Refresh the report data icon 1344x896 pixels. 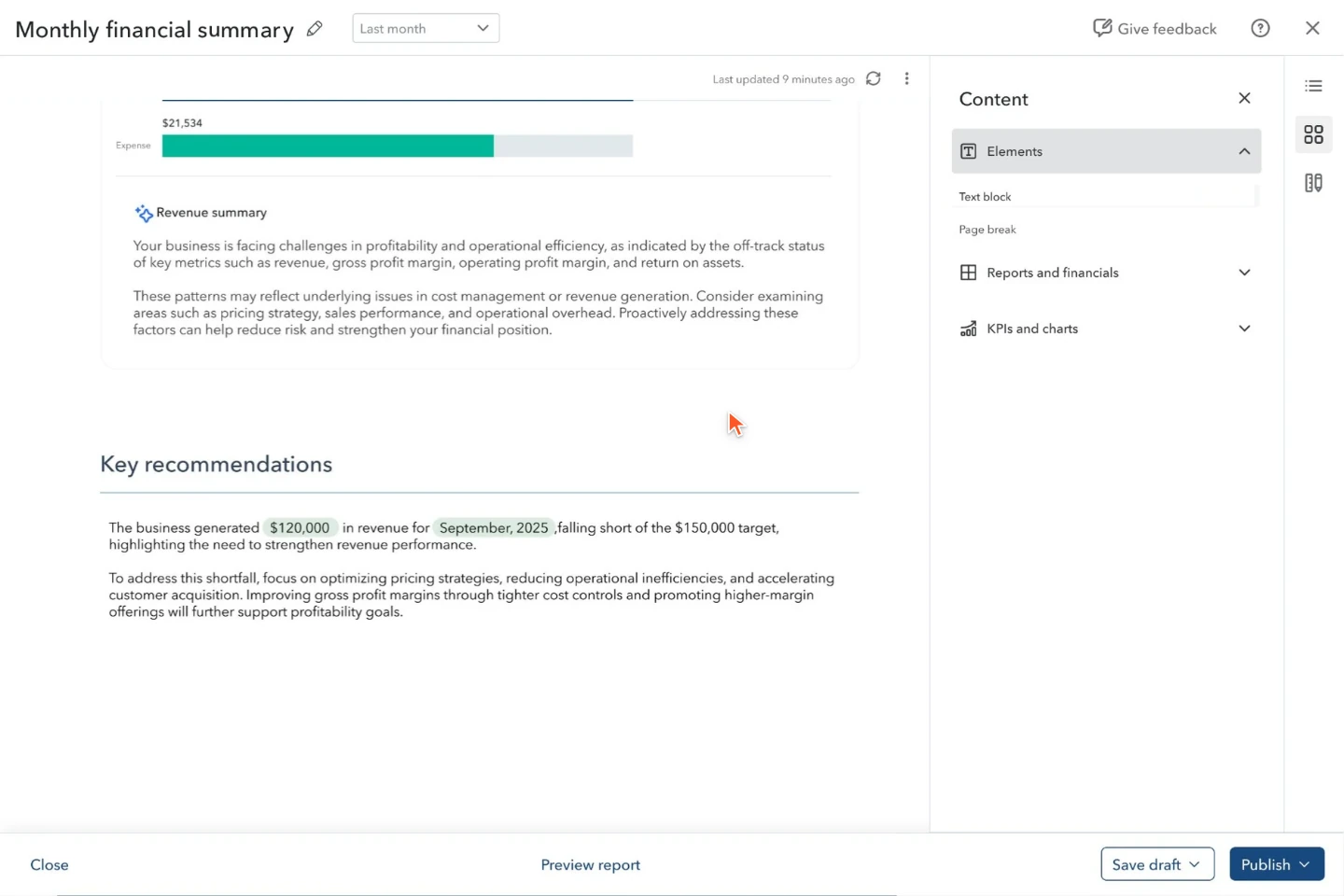click(x=874, y=78)
